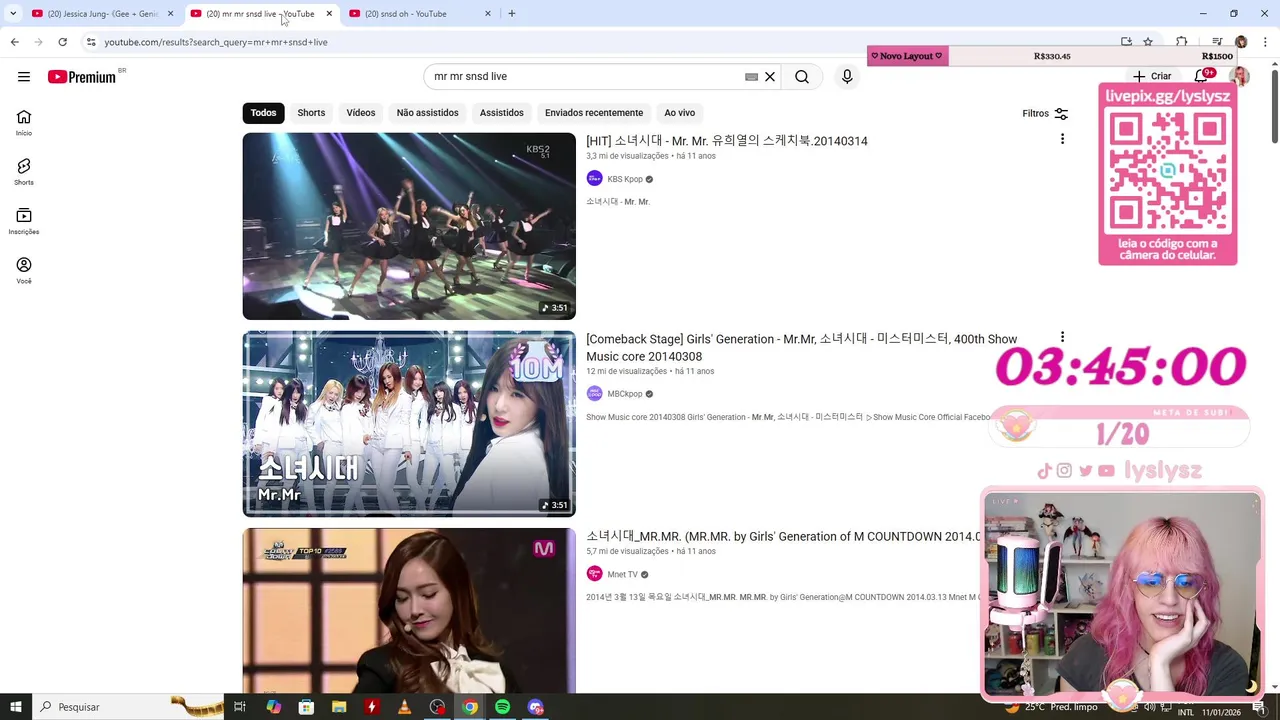Clear the search box with X
This screenshot has width=1280, height=720.
(770, 77)
